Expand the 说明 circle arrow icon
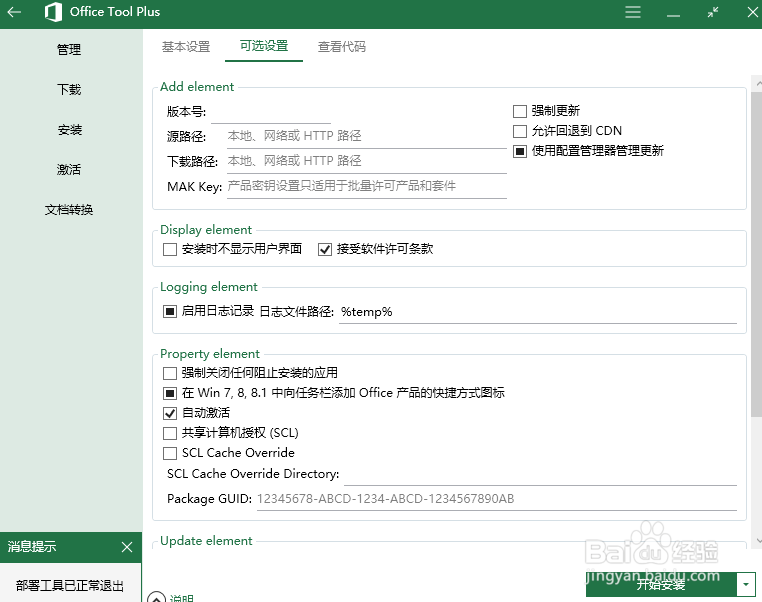Viewport: 762px width, 602px height. coord(156,598)
